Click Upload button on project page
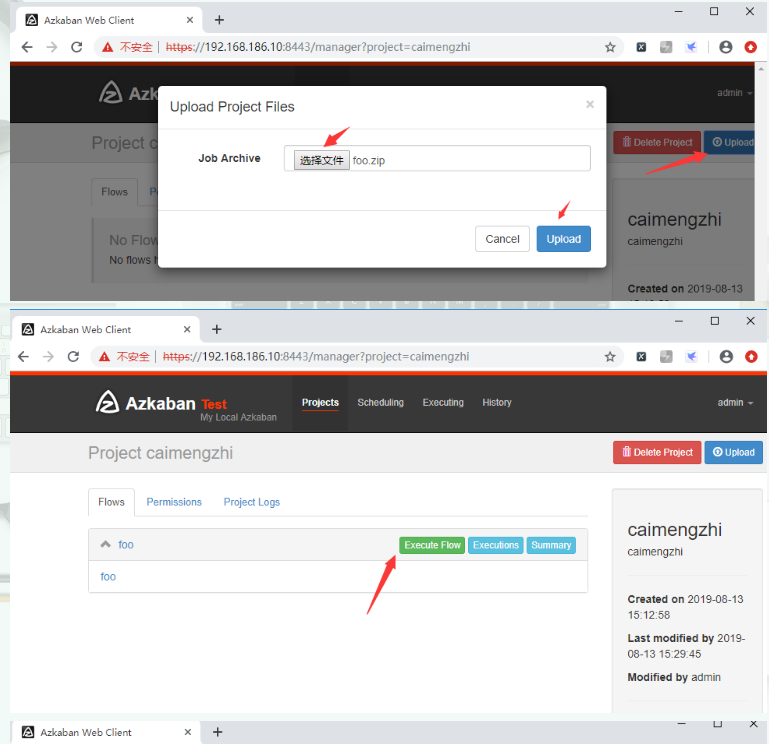Image resolution: width=769 pixels, height=744 pixels. pyautogui.click(x=734, y=452)
